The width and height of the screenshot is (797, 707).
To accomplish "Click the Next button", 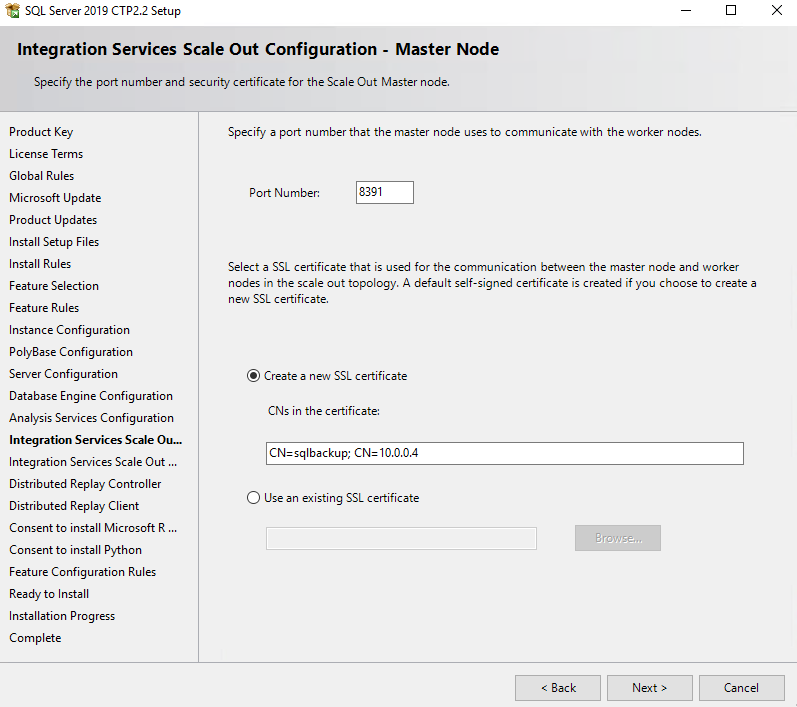I will click(650, 688).
